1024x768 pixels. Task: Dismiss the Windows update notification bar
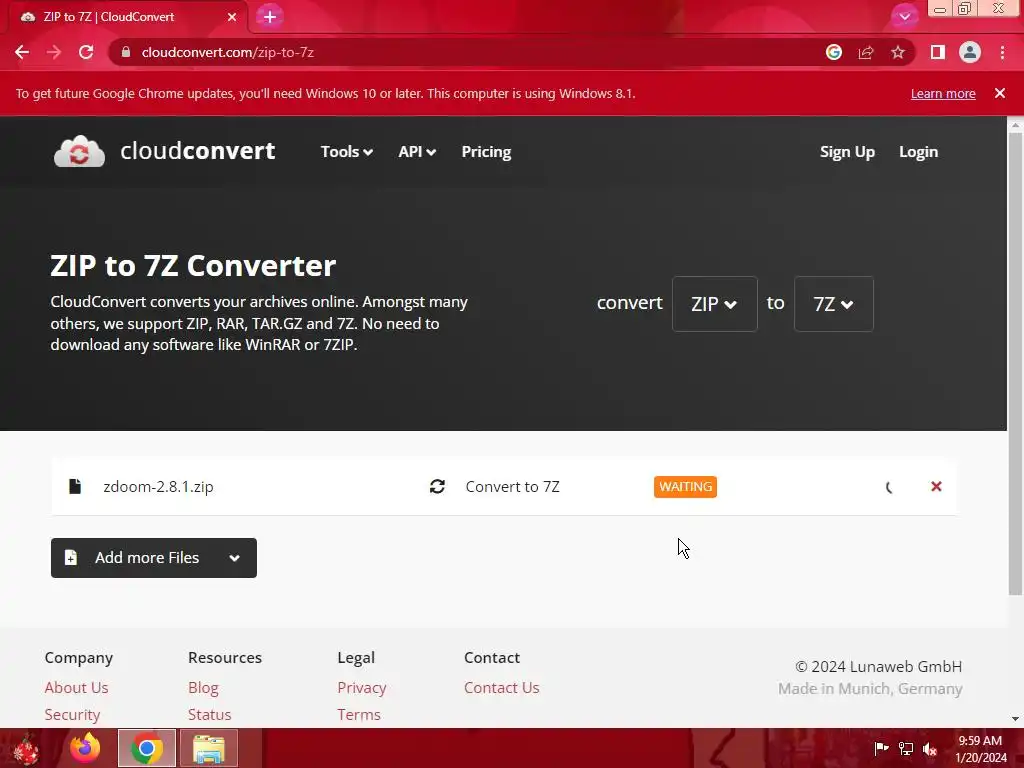(1000, 93)
